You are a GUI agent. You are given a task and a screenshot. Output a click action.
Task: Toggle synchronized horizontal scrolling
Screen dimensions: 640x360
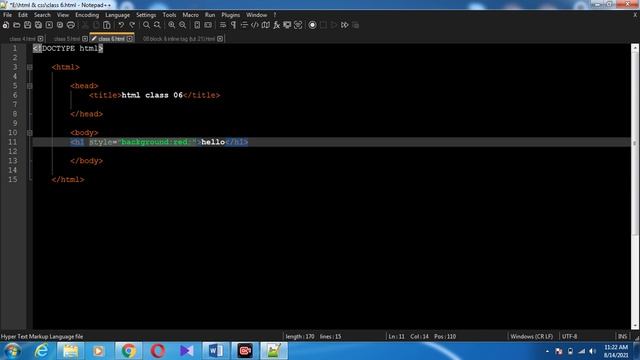point(208,25)
